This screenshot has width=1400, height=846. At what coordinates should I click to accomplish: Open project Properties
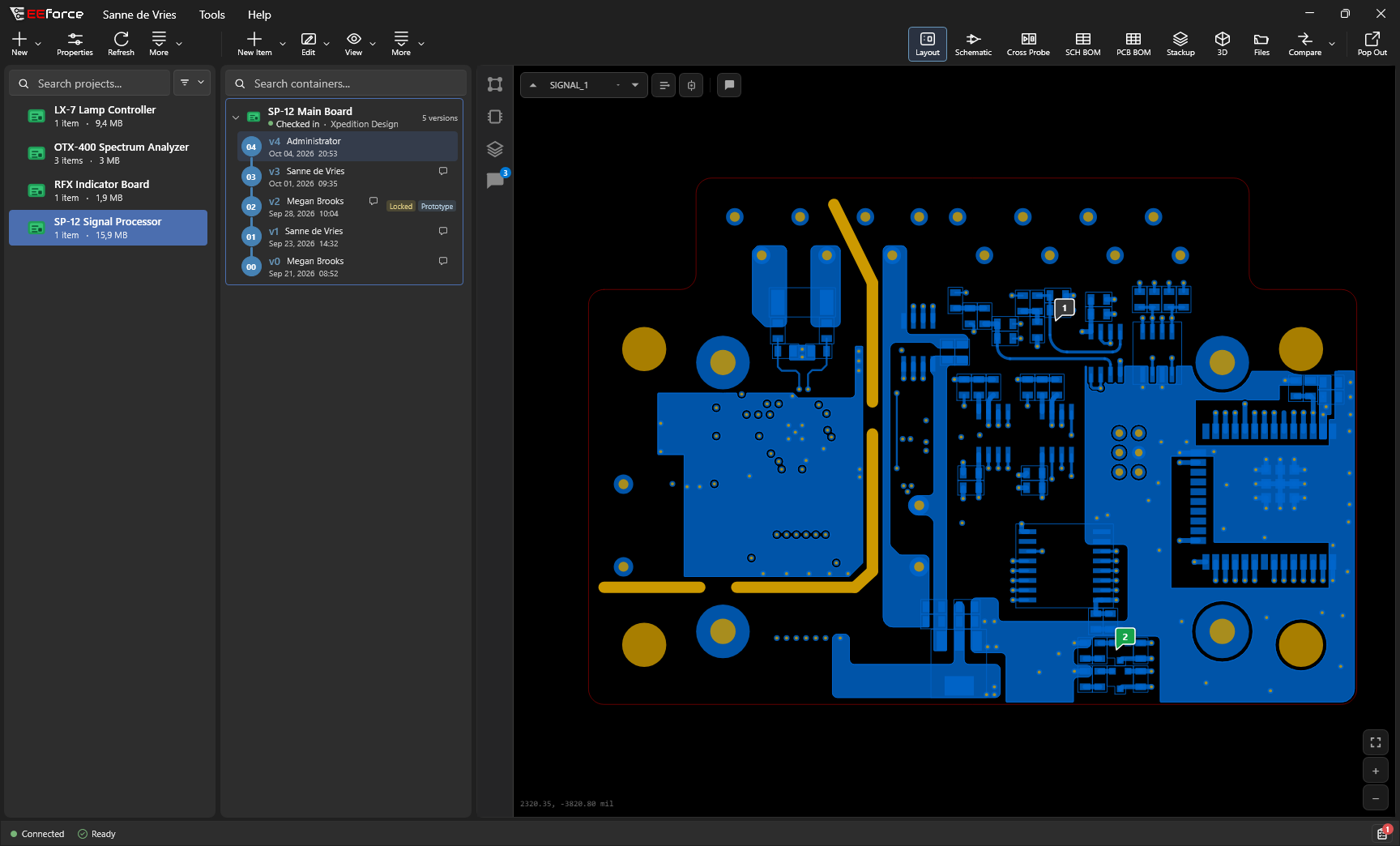(x=75, y=44)
